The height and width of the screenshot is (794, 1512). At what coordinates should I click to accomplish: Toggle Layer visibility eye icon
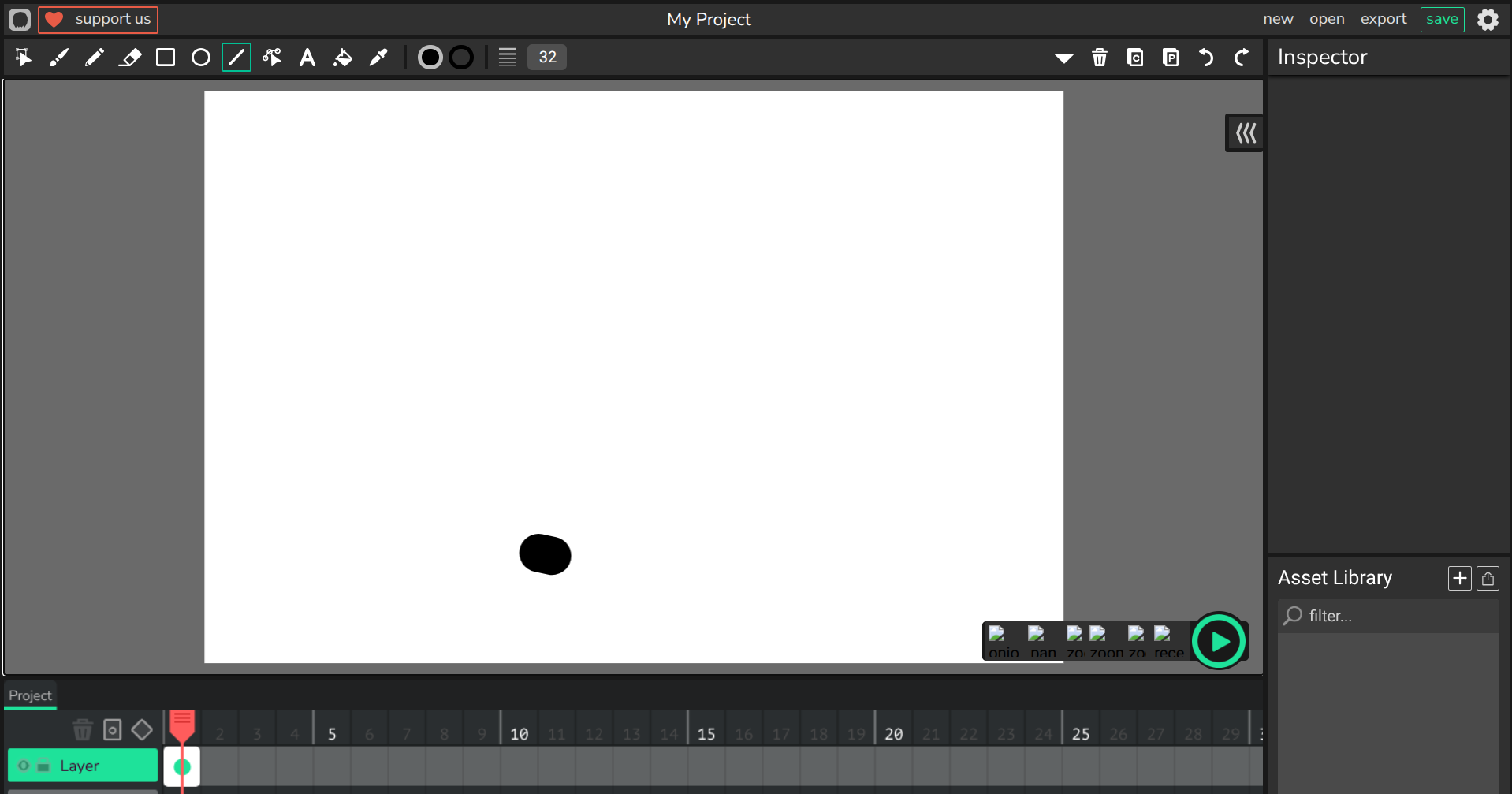(x=24, y=766)
